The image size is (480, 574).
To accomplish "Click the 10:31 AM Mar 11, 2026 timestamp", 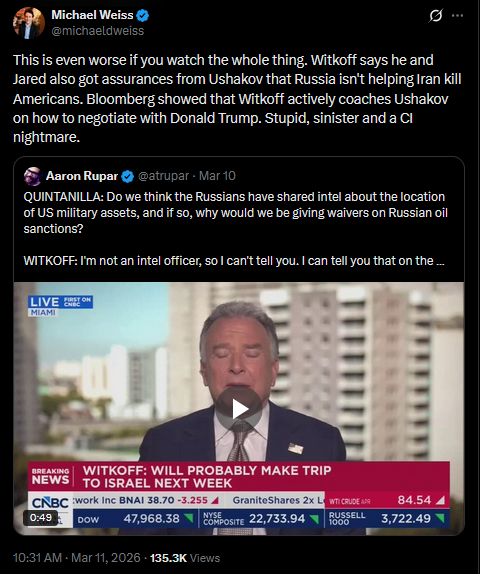I will pos(77,558).
